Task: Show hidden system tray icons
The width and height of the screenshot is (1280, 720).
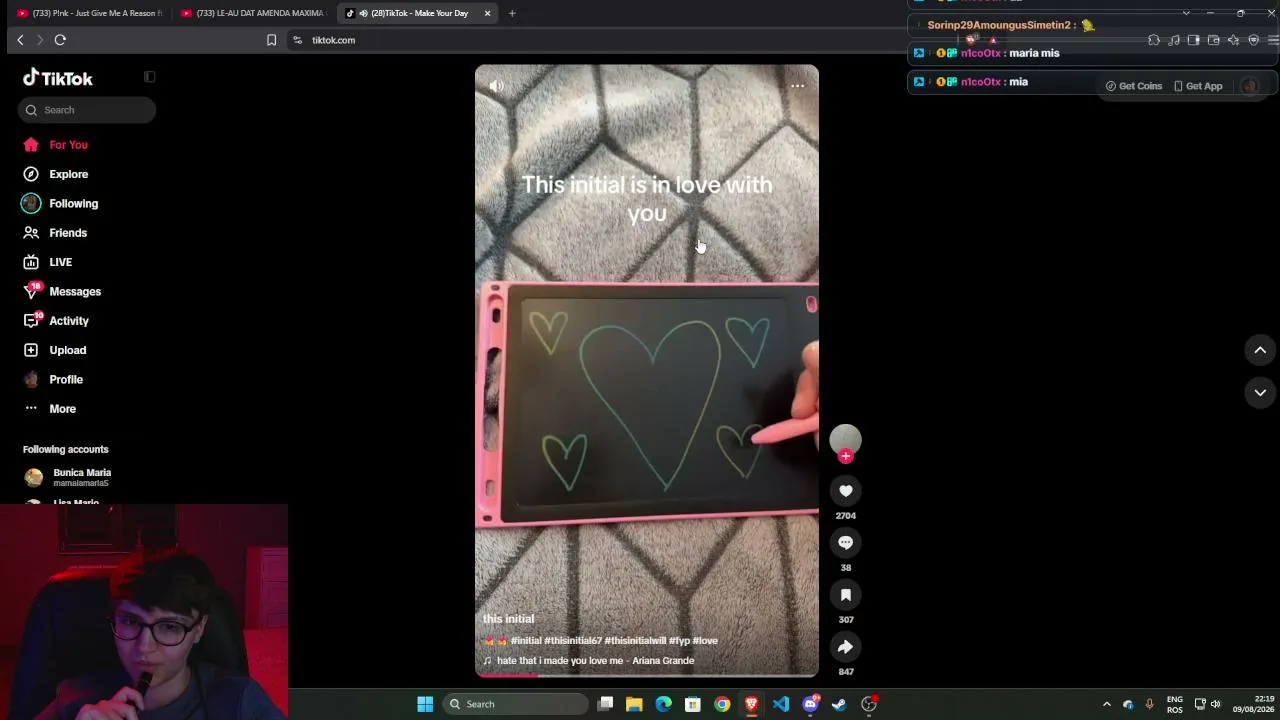Action: point(1106,704)
